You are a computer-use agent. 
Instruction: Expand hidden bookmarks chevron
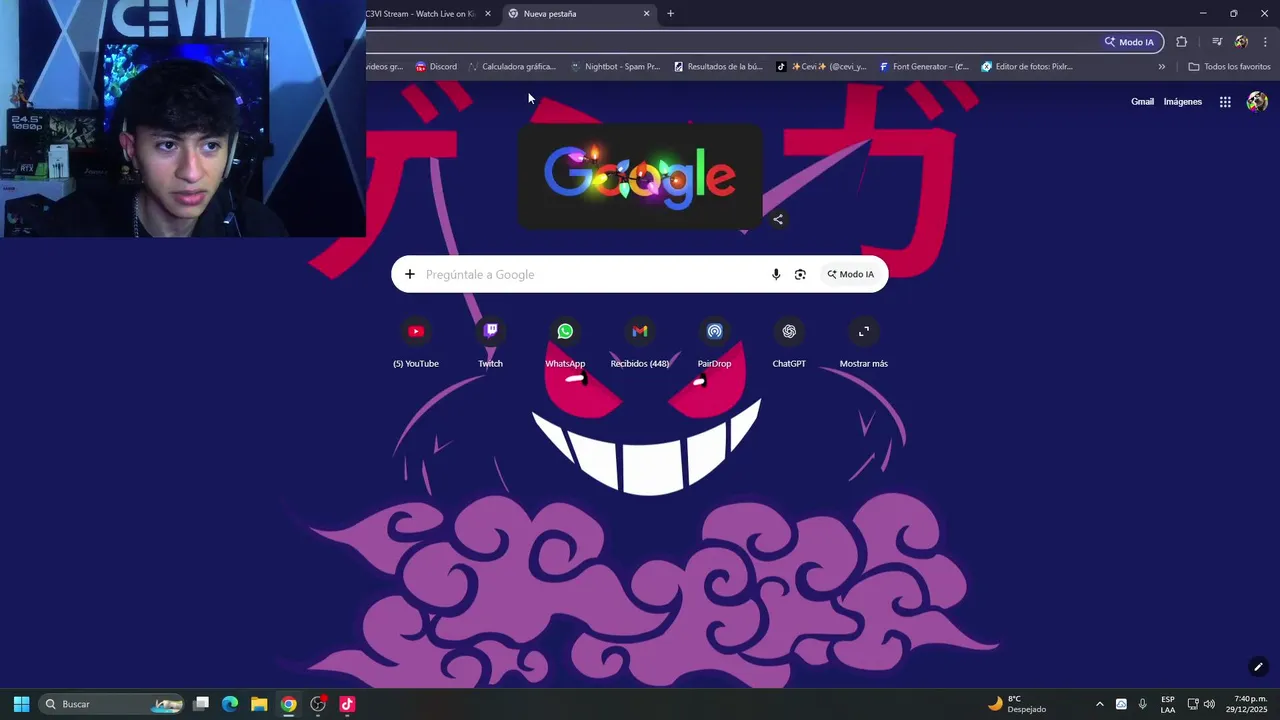[1162, 67]
